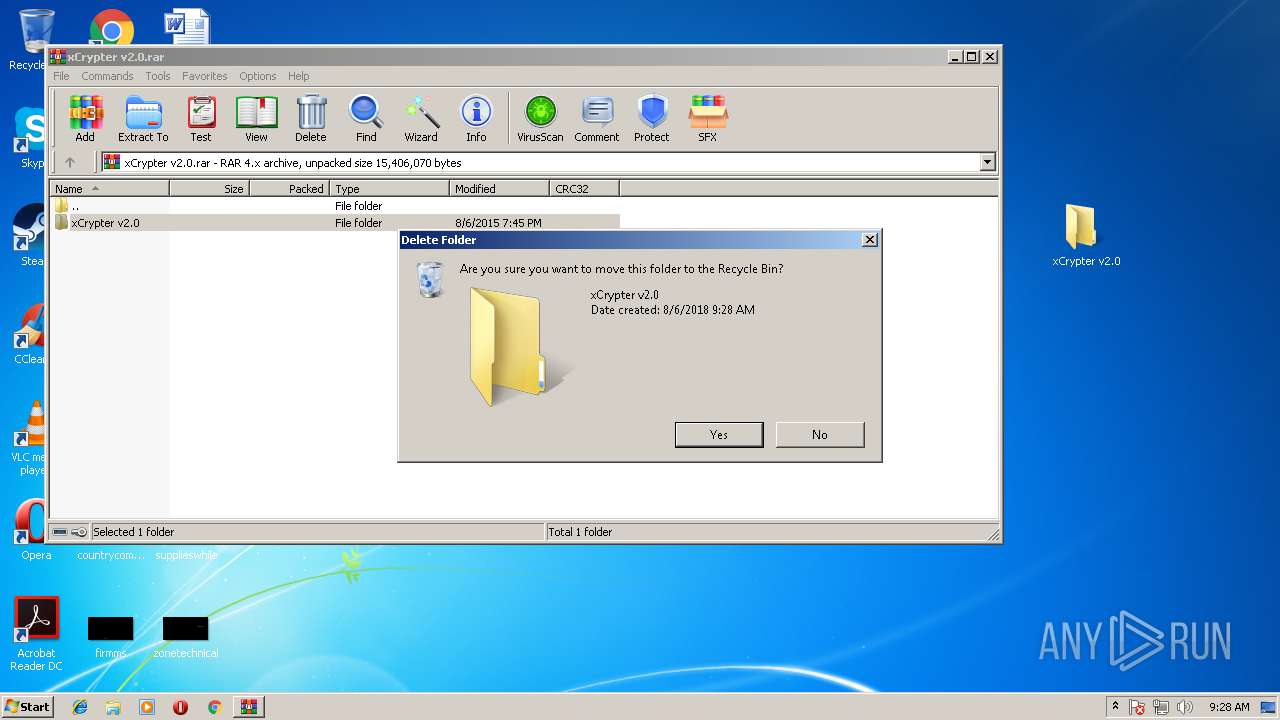This screenshot has width=1280, height=720.
Task: Cancel deletion with the No button
Action: pos(820,434)
